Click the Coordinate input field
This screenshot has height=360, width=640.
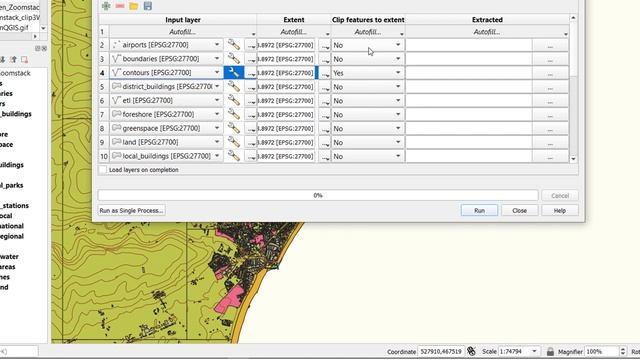click(x=441, y=351)
